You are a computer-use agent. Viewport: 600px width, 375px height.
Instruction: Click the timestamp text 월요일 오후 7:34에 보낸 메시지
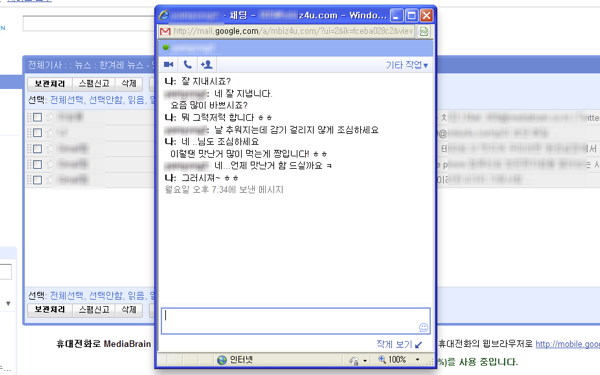(224, 189)
